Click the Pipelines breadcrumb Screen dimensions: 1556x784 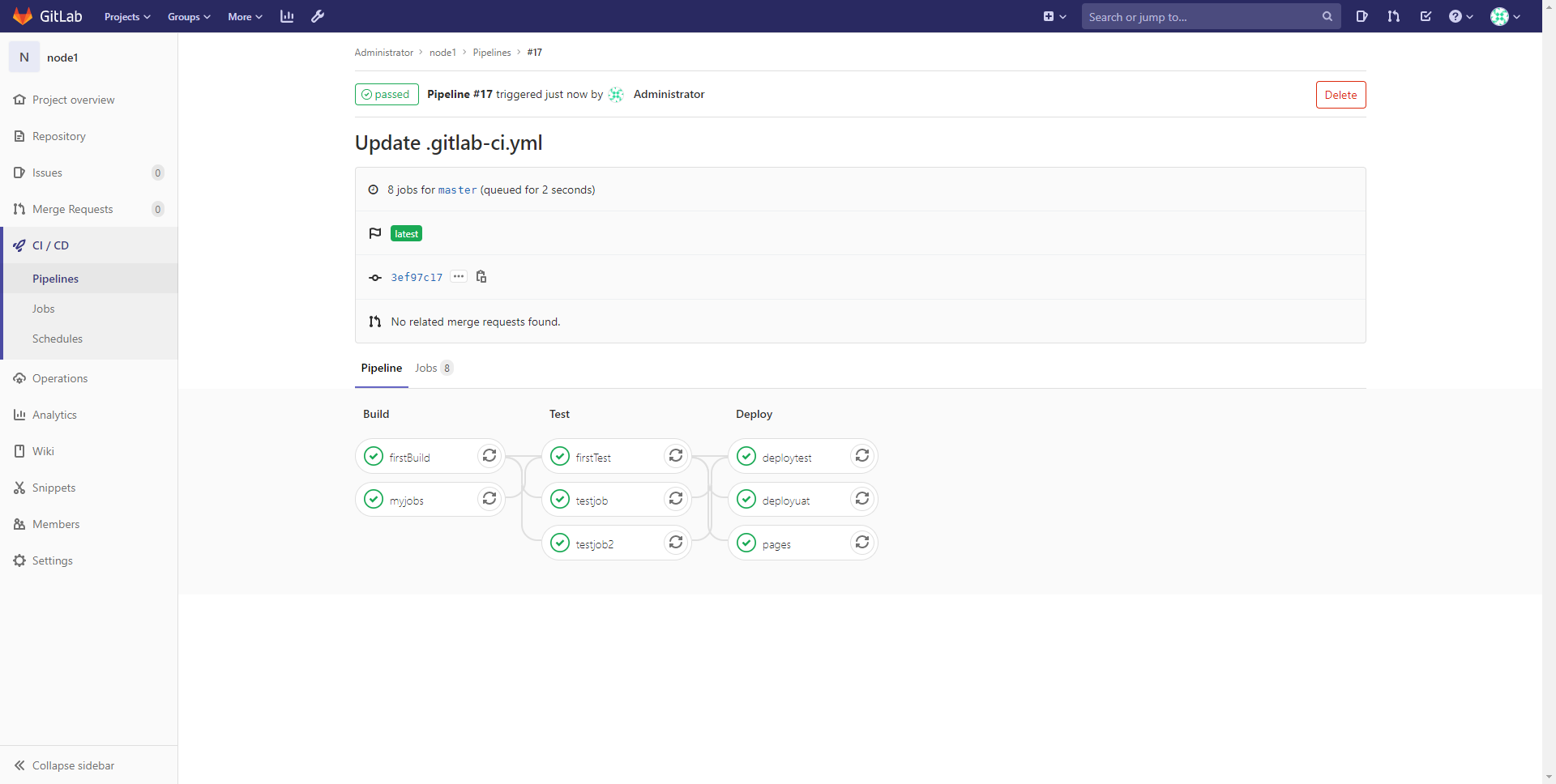pos(492,53)
